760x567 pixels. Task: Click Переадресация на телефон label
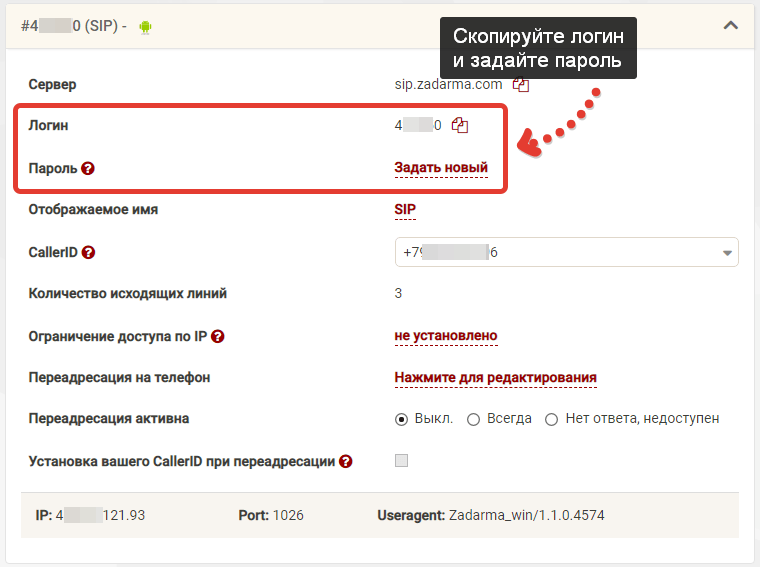pos(119,378)
